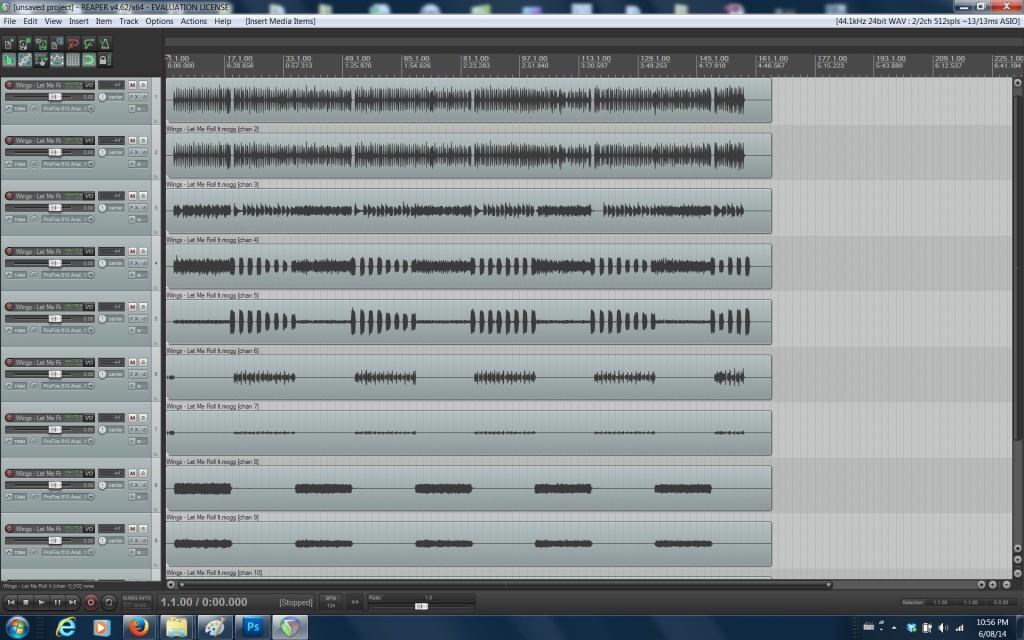Click the Play transport button
1024x640 pixels.
click(x=42, y=602)
